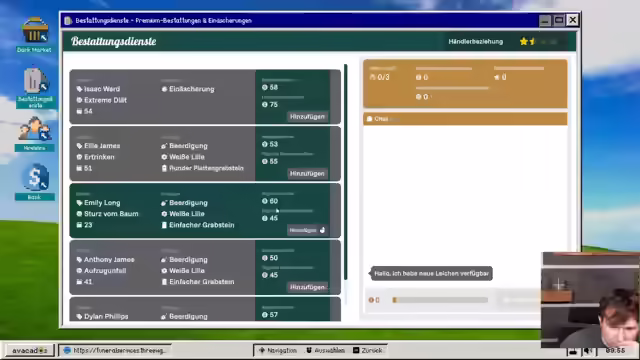The height and width of the screenshot is (360, 640).
Task: Open the people desktop icon above Bank
Action: pos(35,133)
